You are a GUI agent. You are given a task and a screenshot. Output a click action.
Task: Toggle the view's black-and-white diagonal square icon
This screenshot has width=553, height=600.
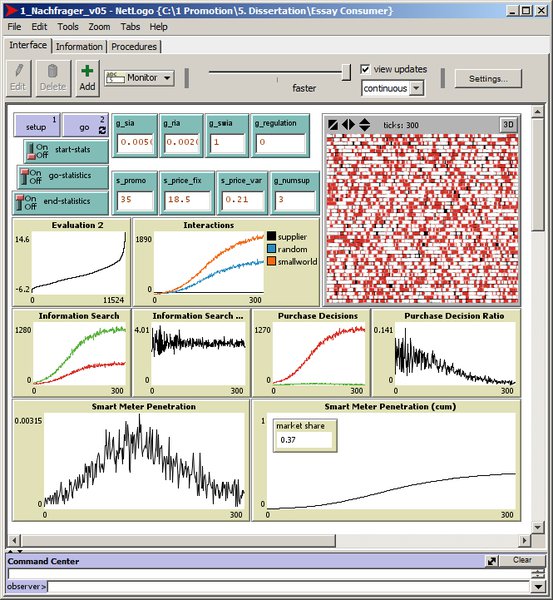pyautogui.click(x=333, y=125)
